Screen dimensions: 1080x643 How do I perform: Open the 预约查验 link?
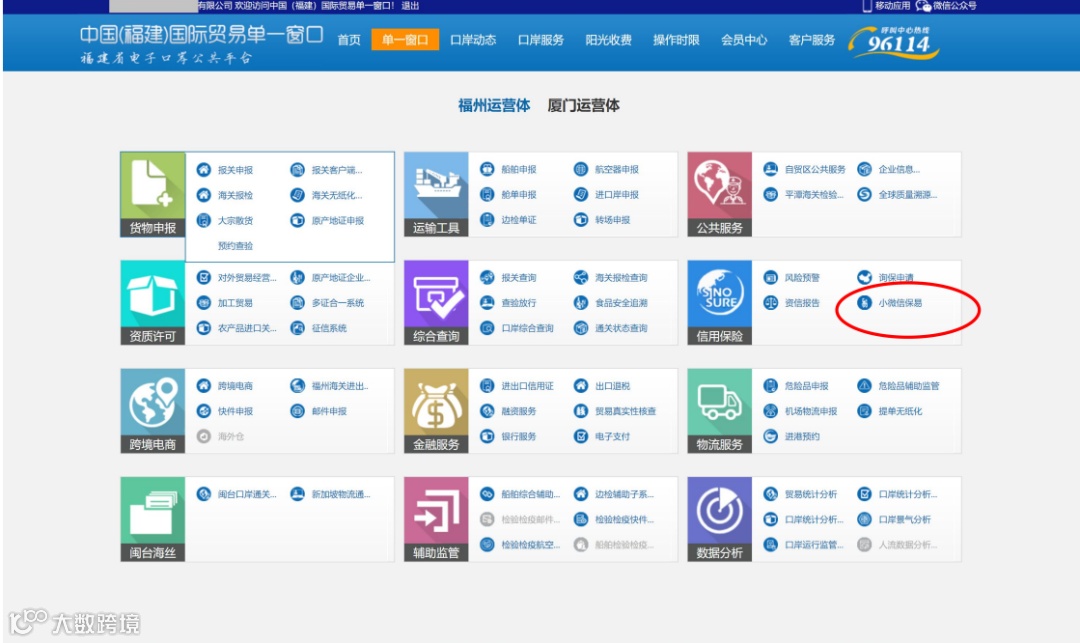(x=236, y=246)
